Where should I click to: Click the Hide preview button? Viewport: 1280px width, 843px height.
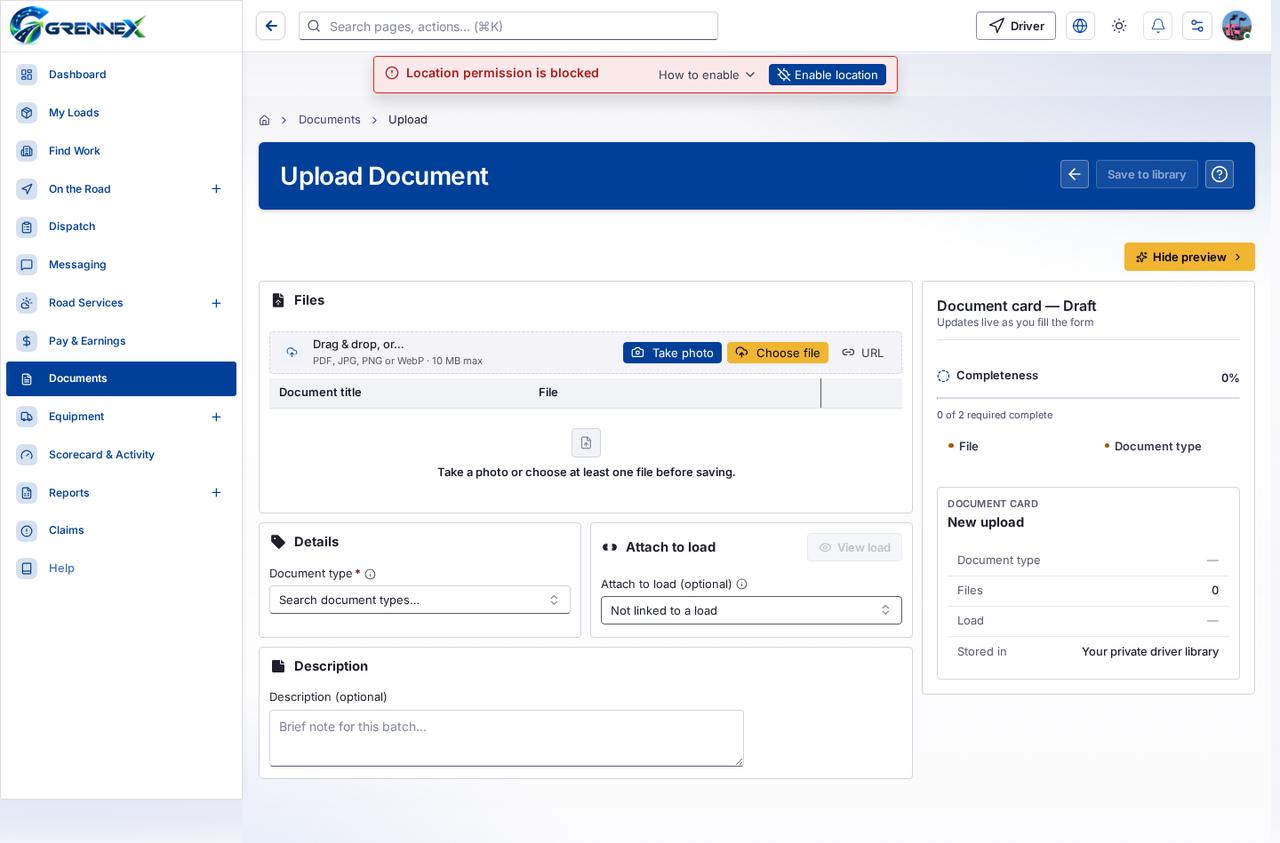point(1189,257)
